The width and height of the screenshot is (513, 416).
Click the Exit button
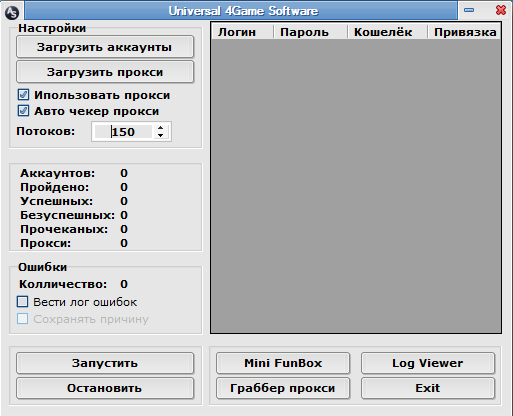(428, 388)
